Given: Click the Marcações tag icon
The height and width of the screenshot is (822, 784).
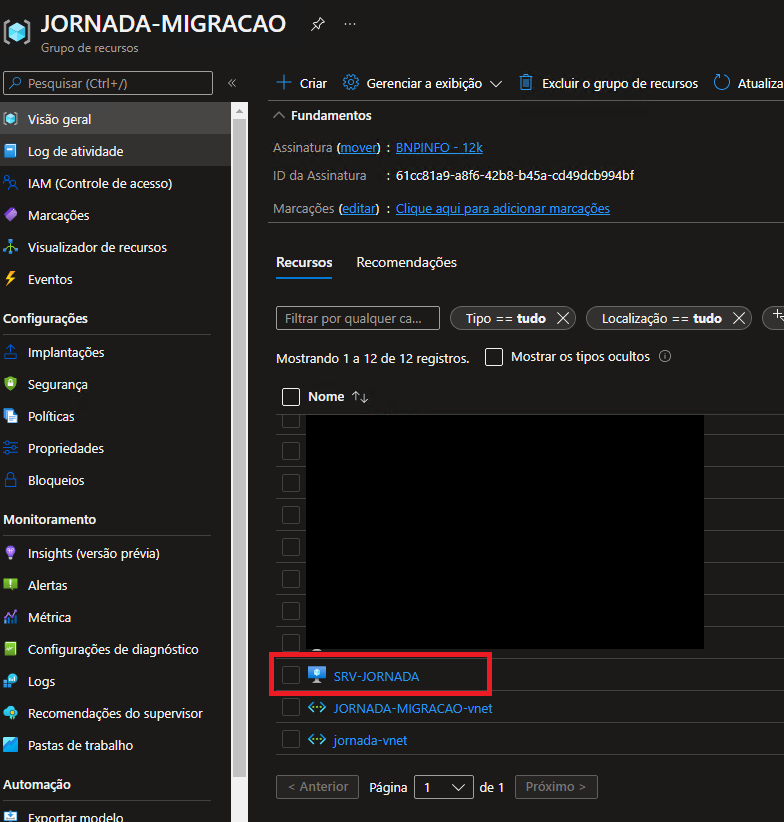Looking at the screenshot, I should coord(10,215).
